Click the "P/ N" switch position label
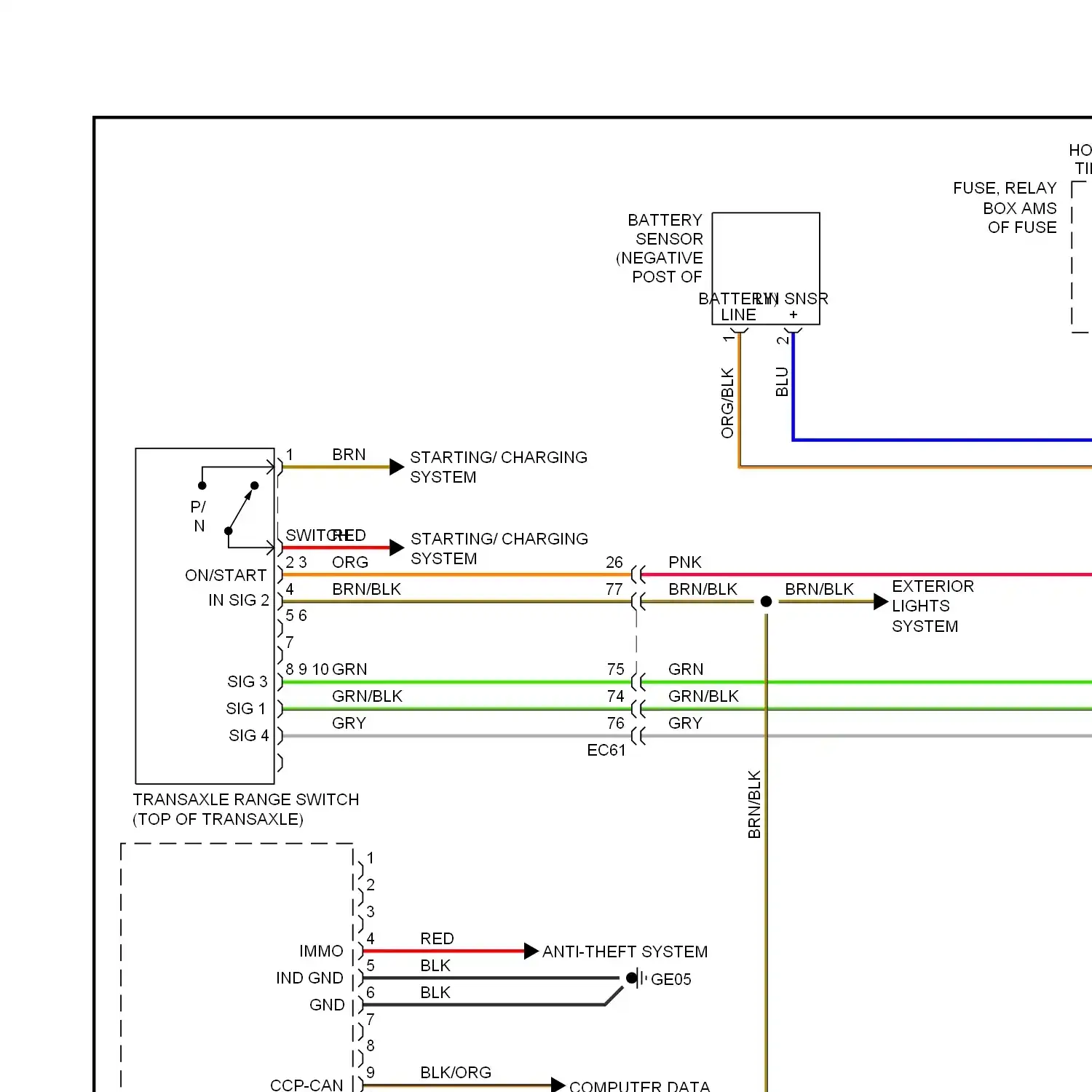The image size is (1092, 1092). tap(198, 515)
